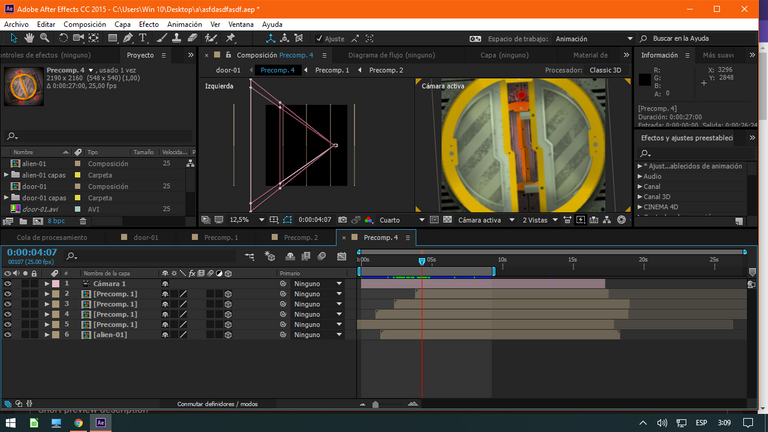Select the Pan Behind anchor point tool
768x432 pixels.
click(94, 38)
